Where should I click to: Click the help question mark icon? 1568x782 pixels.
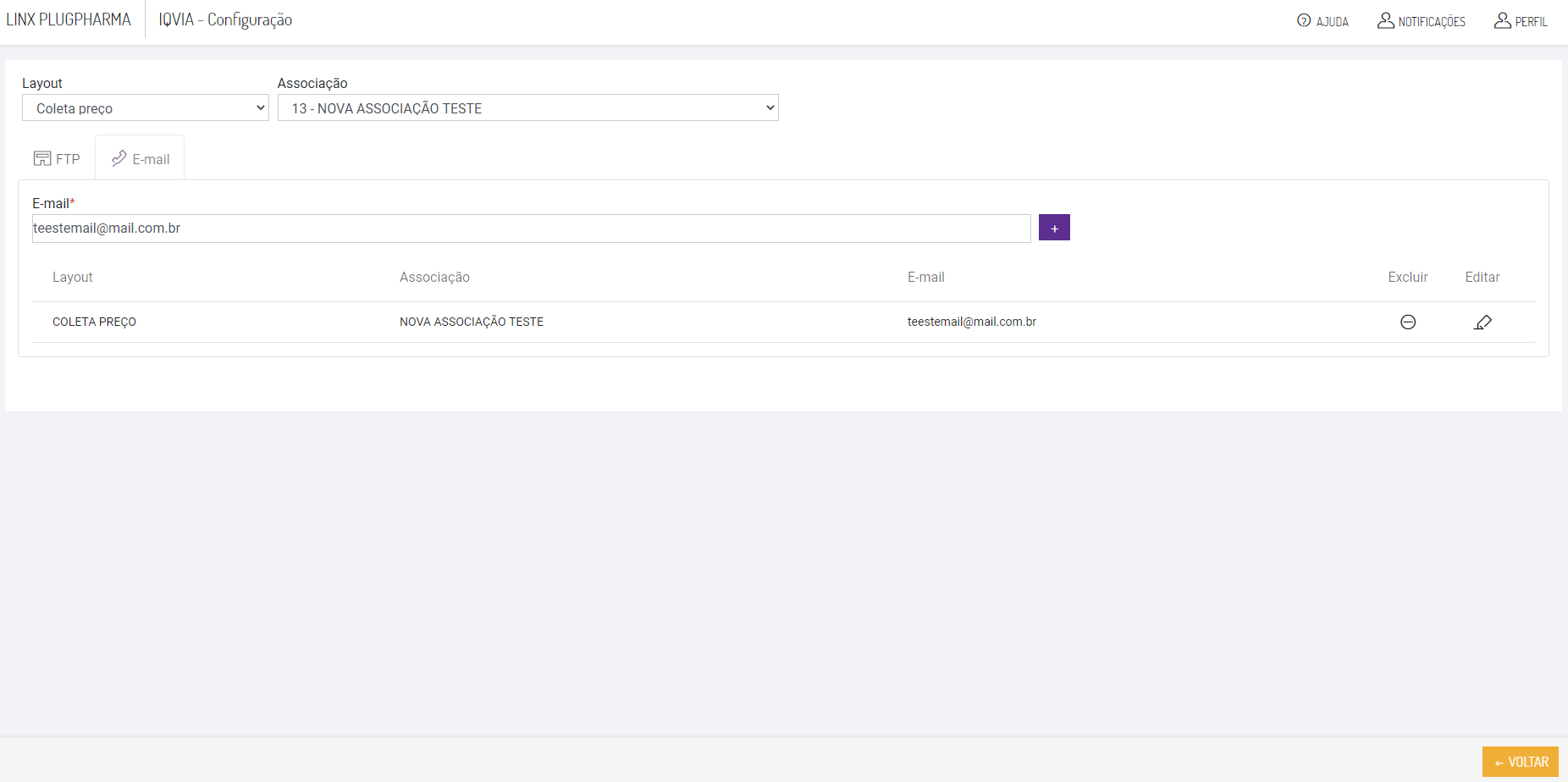[1304, 20]
